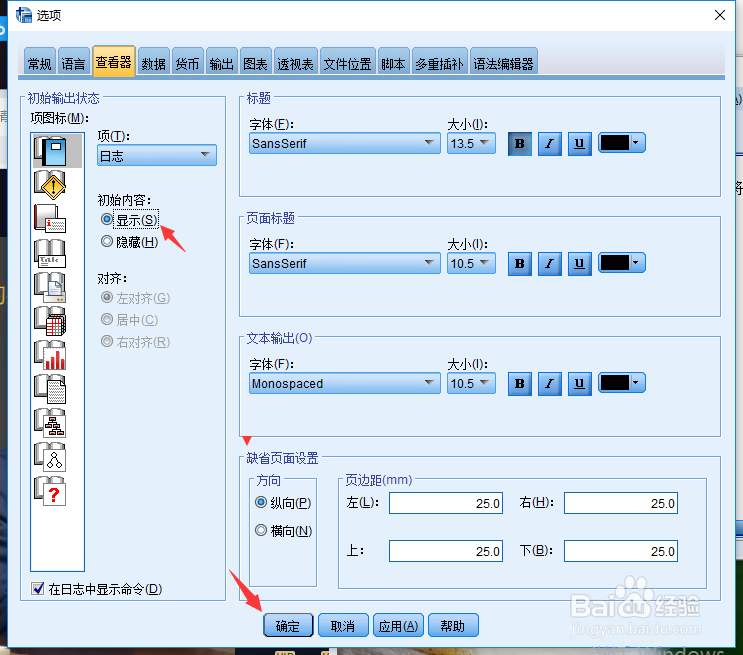
Task: Open the 文件位置 tab
Action: point(347,63)
